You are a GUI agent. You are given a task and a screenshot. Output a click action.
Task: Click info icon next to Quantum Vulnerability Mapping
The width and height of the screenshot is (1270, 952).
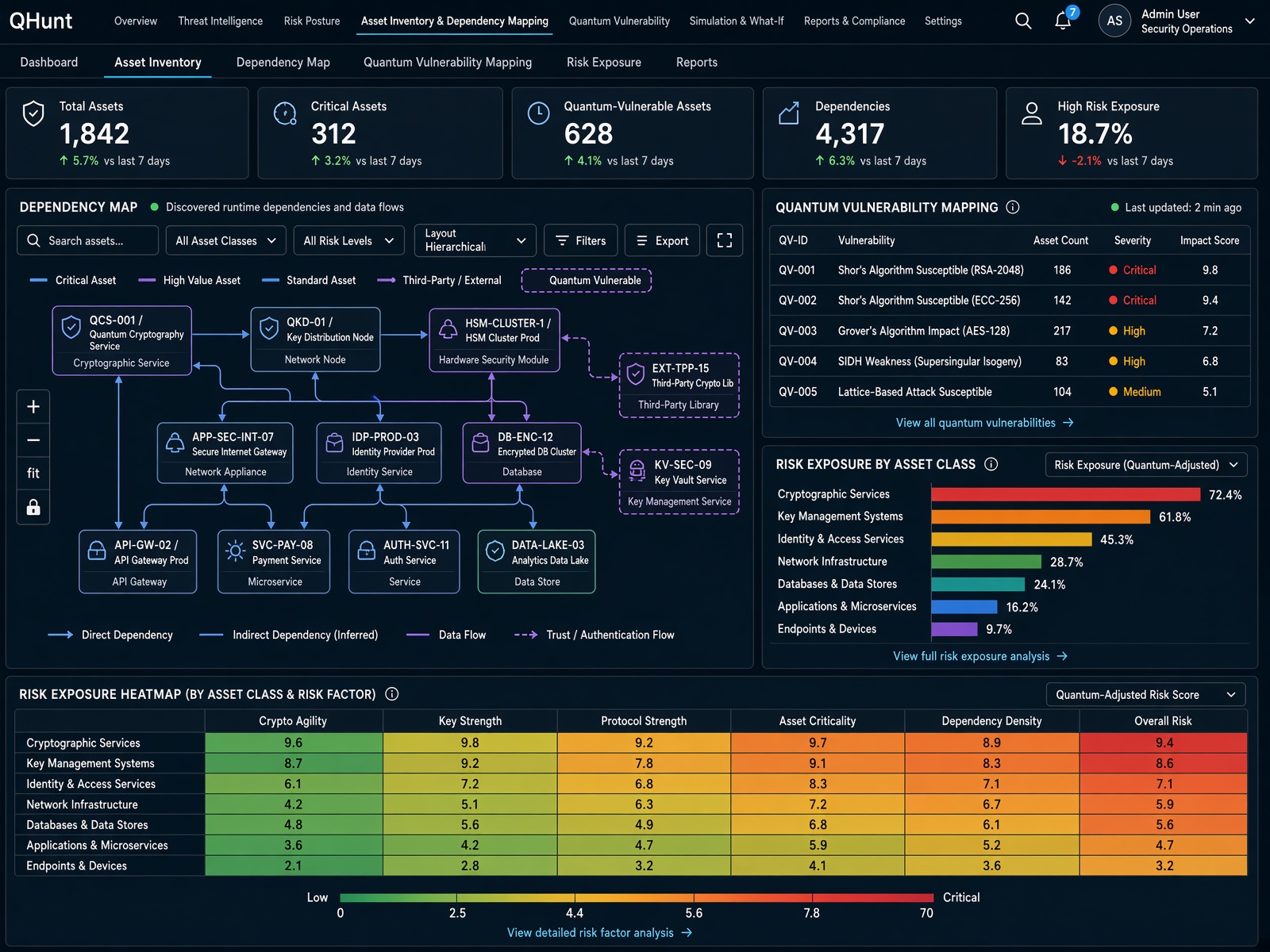point(1013,207)
